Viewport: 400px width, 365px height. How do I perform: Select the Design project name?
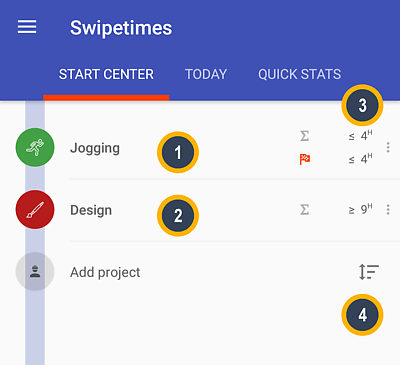pos(91,210)
